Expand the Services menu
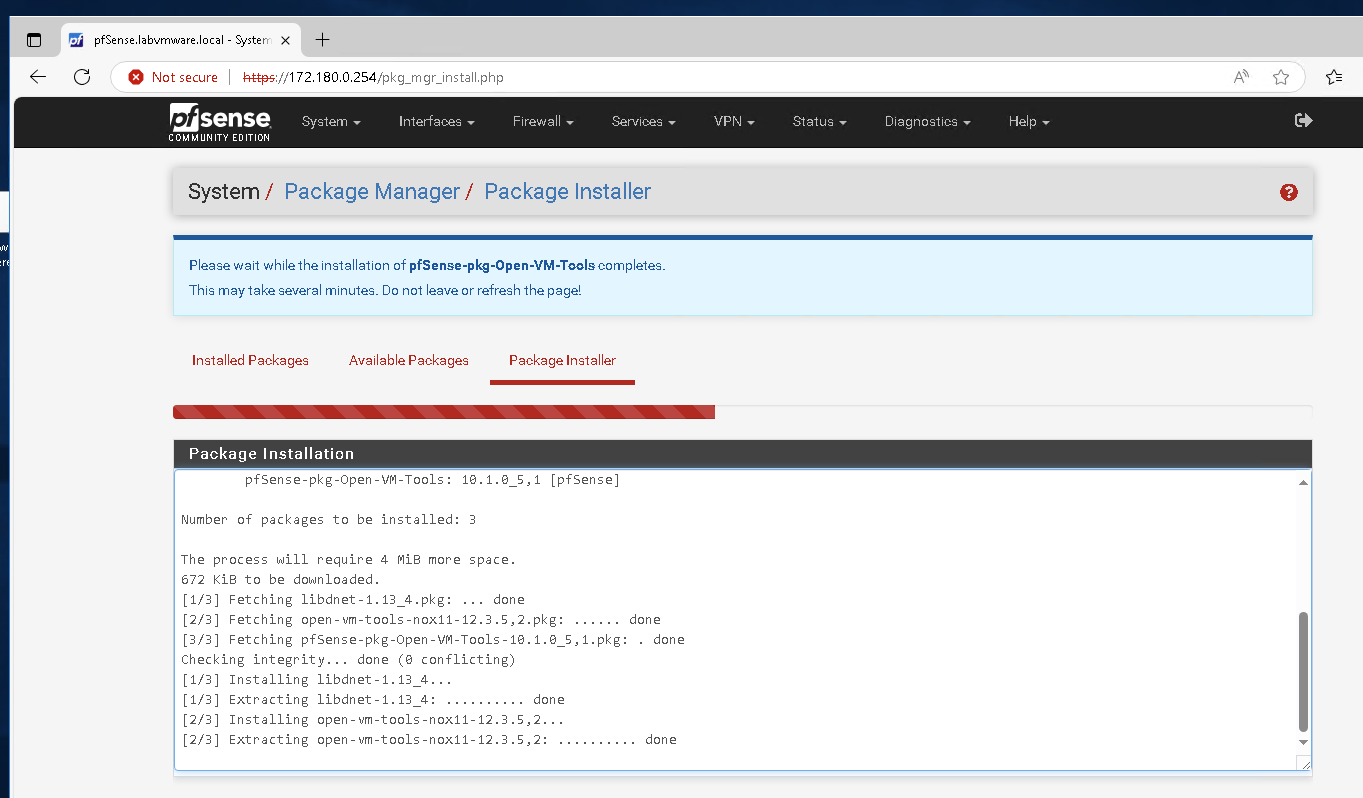 [643, 122]
